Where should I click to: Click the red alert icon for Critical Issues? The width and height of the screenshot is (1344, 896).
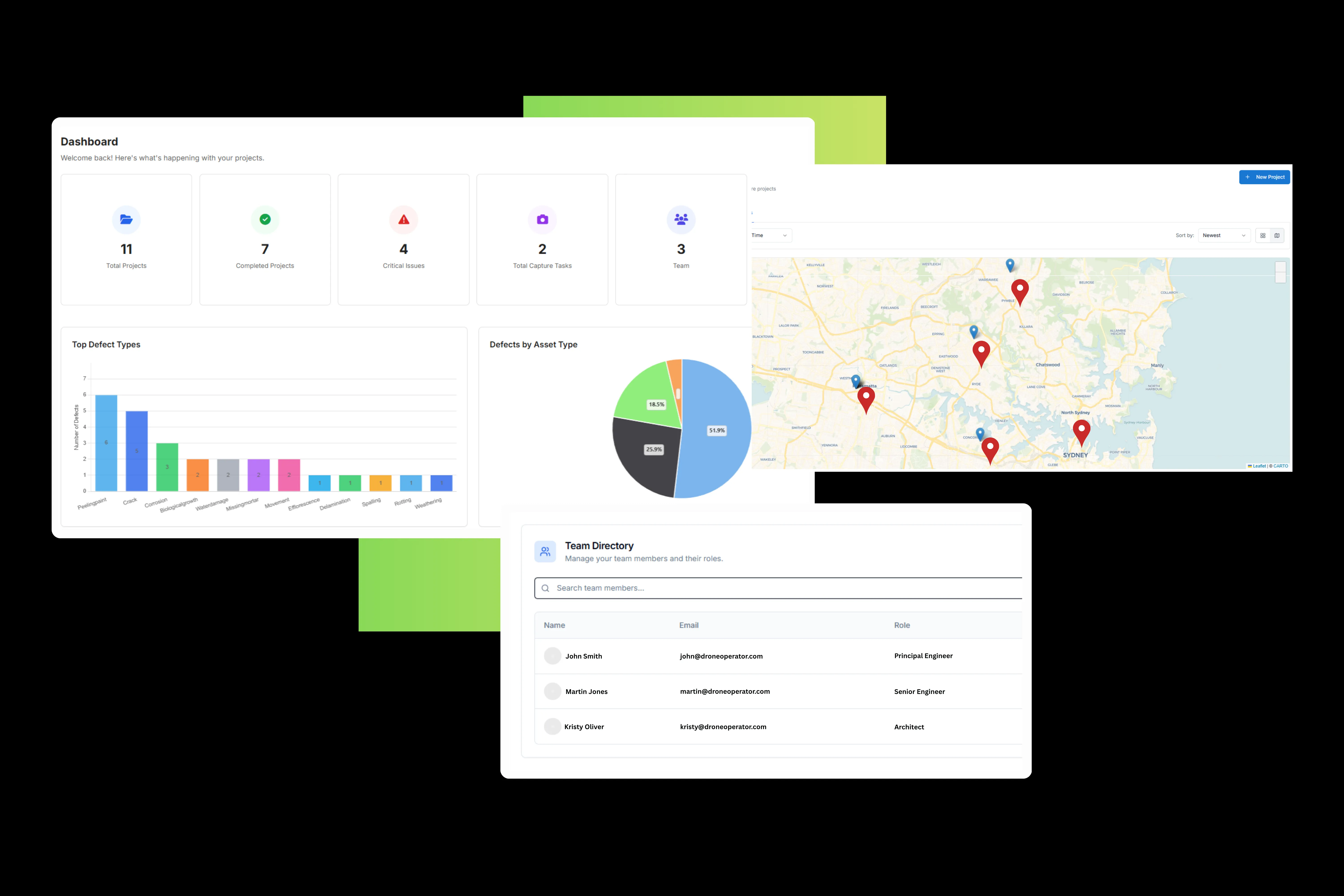point(403,220)
